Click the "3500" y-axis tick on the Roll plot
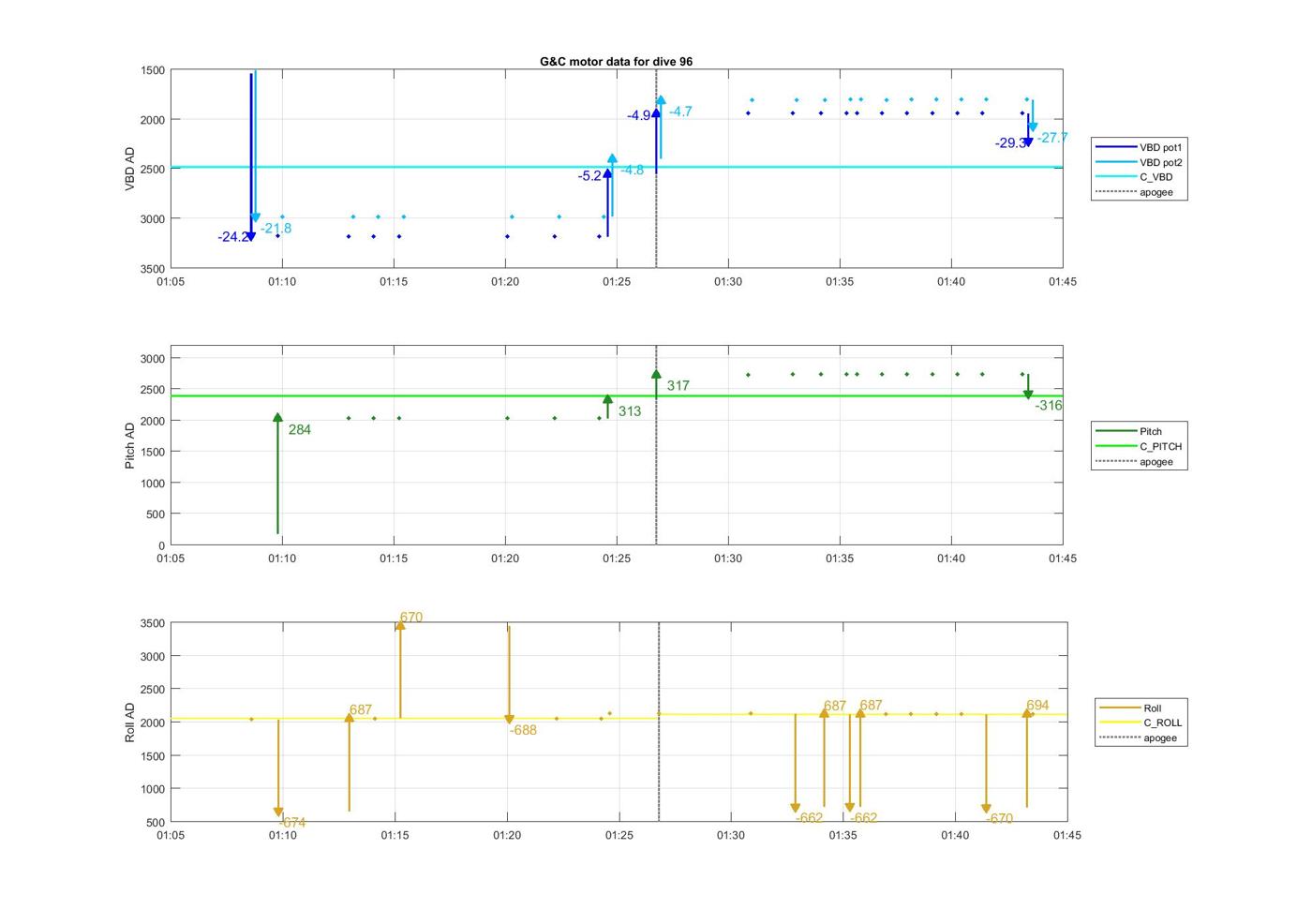Screen dimensions: 1312x924 153,623
